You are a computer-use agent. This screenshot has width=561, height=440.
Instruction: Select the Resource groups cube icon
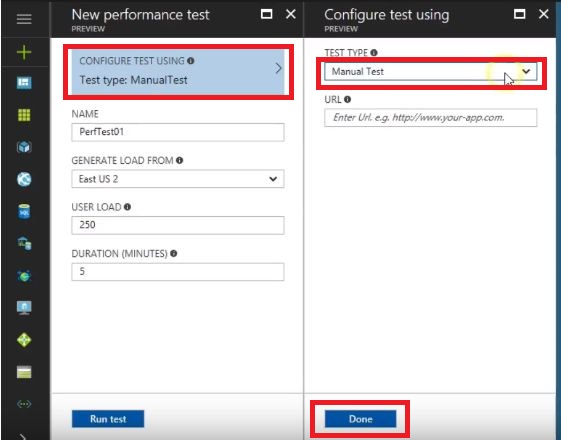pyautogui.click(x=24, y=147)
